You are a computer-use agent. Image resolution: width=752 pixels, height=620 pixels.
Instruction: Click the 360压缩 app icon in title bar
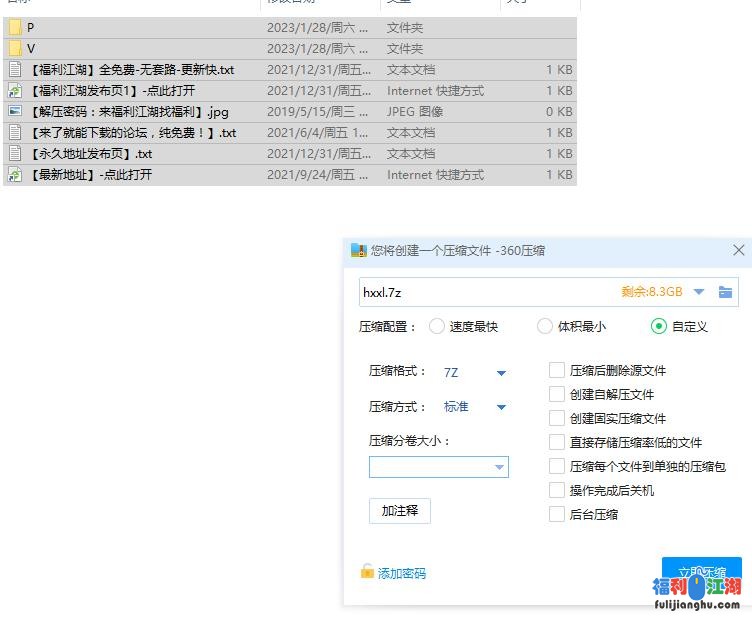tap(358, 251)
